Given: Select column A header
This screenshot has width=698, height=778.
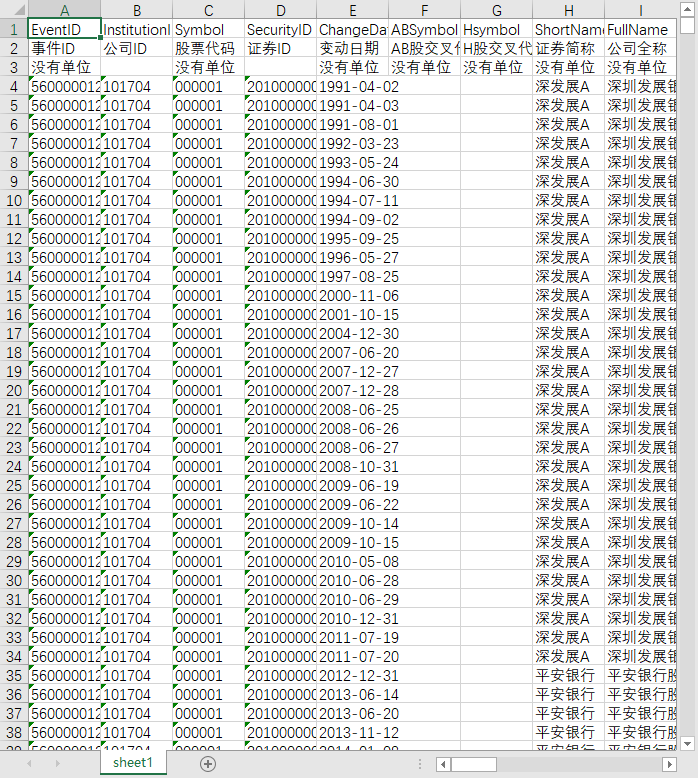Looking at the screenshot, I should tap(64, 10).
